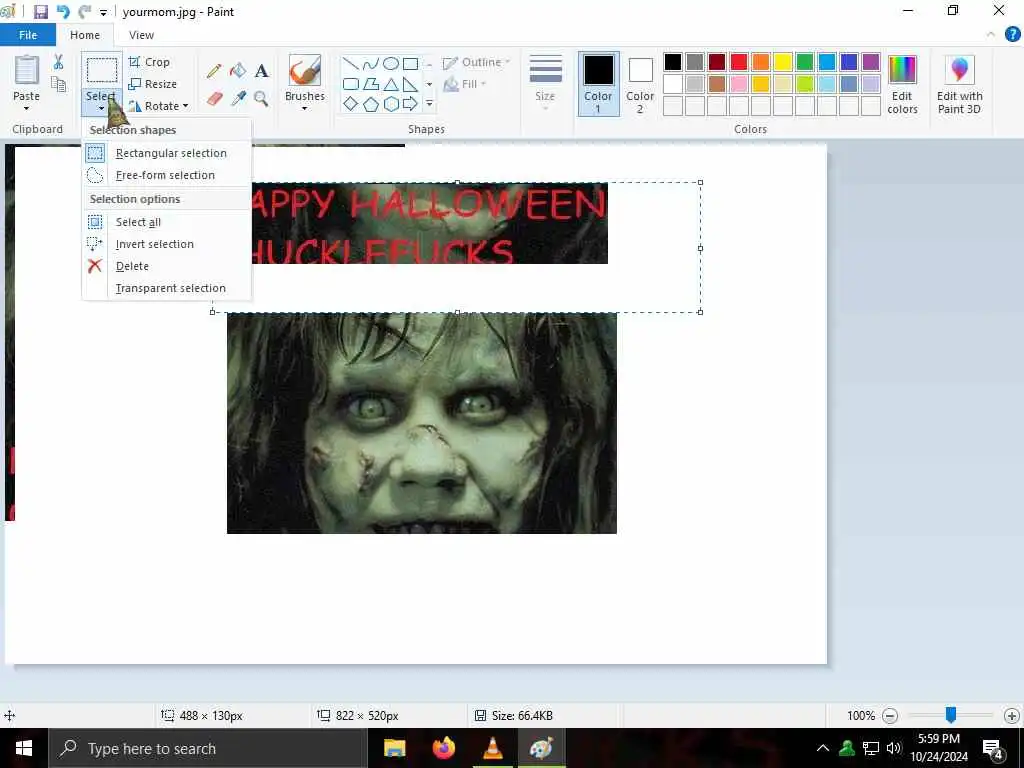Open the Brushes dropdown arrow
Viewport: 1024px width, 768px height.
pos(305,108)
